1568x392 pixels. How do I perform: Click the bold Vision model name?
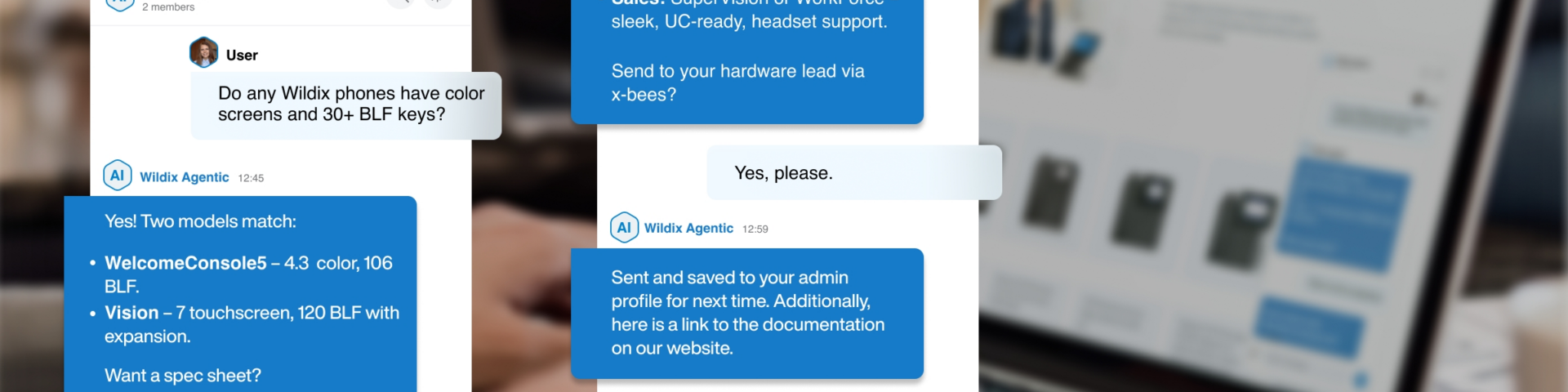click(131, 313)
